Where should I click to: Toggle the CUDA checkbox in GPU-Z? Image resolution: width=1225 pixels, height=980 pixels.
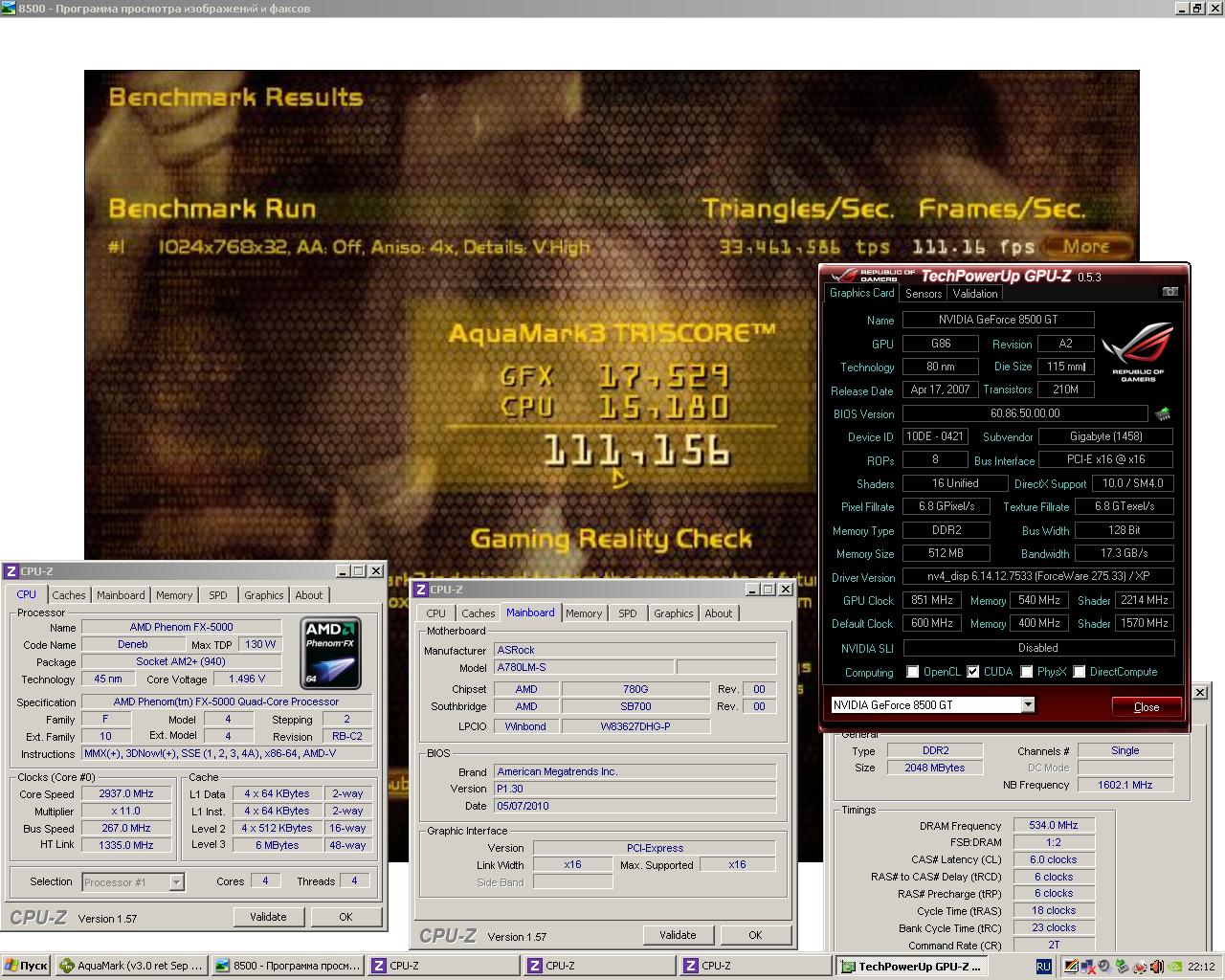(973, 672)
